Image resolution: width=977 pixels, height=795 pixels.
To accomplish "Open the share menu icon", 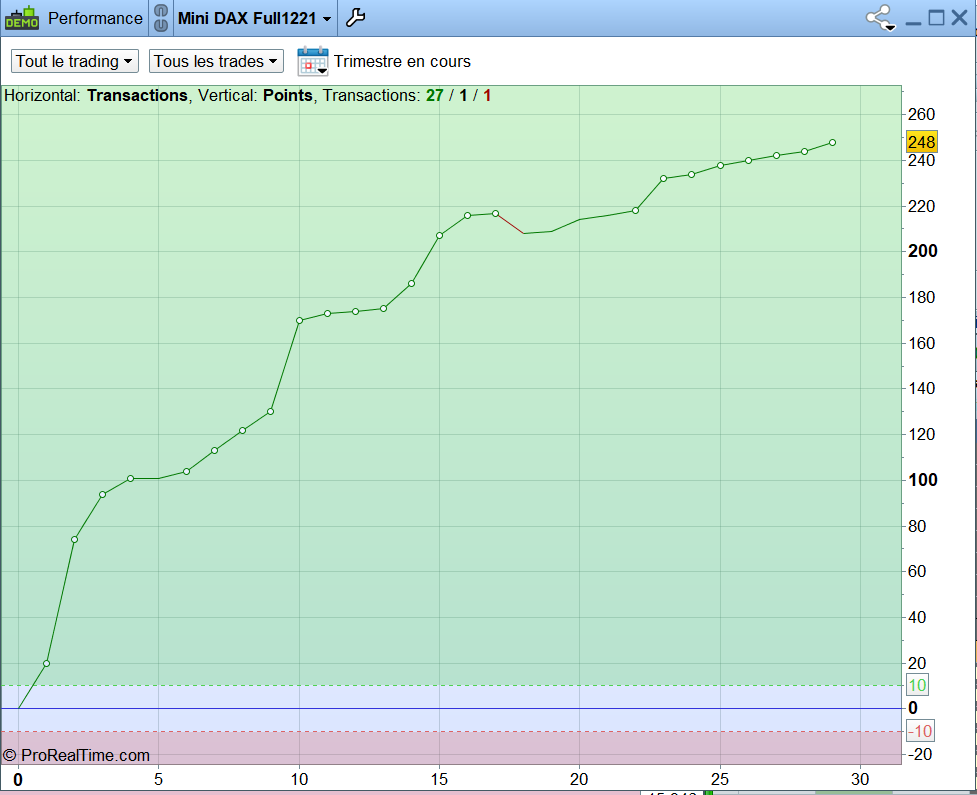I will (x=880, y=18).
